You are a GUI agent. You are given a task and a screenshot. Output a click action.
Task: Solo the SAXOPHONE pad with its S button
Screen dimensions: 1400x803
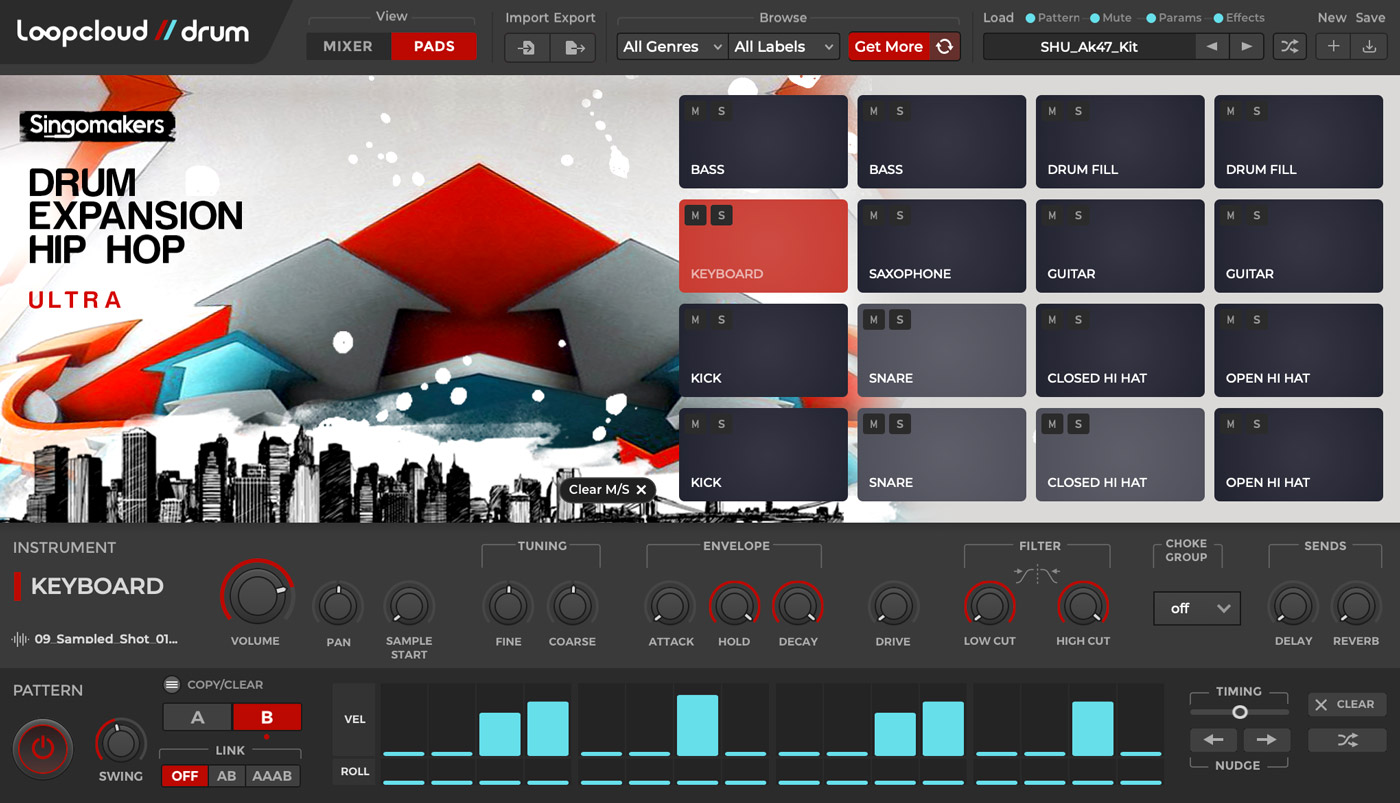point(899,215)
